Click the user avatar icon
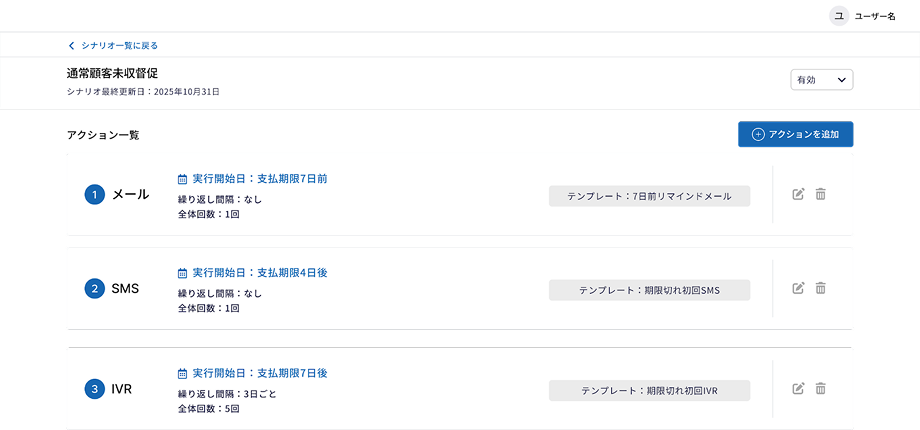 pos(838,16)
